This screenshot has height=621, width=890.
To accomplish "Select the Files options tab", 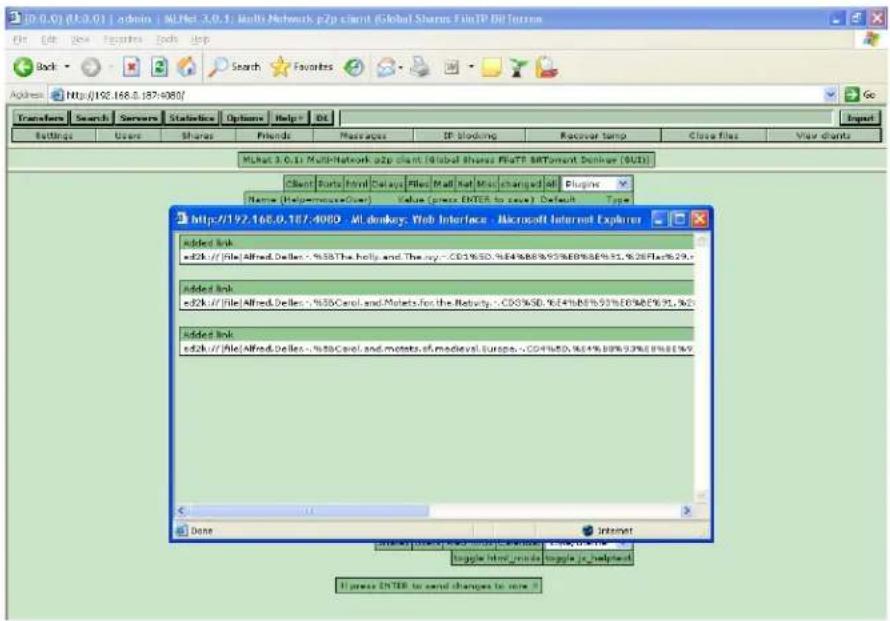I will (x=418, y=184).
